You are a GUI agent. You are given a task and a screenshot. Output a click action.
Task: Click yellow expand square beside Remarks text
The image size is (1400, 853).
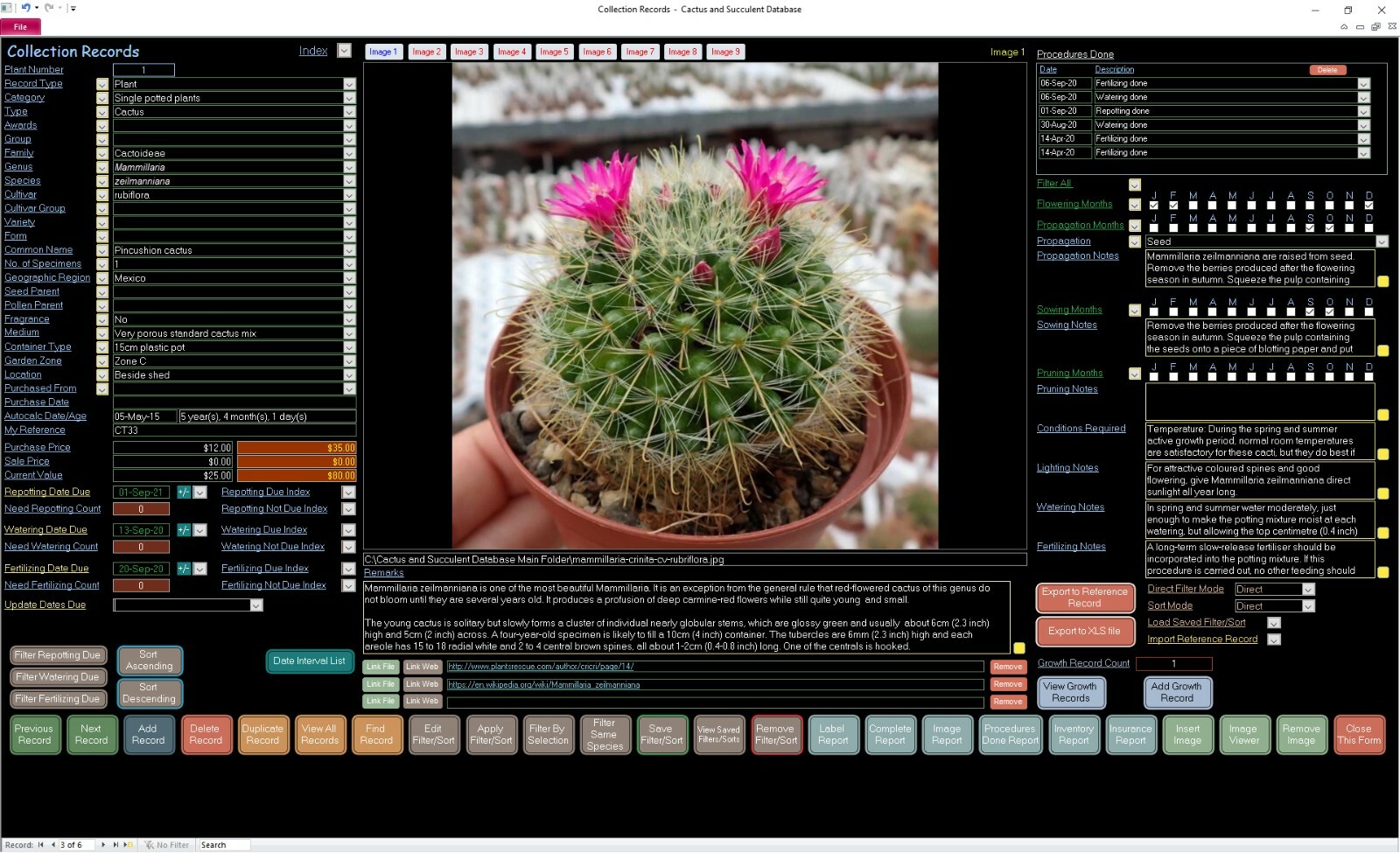[1018, 648]
